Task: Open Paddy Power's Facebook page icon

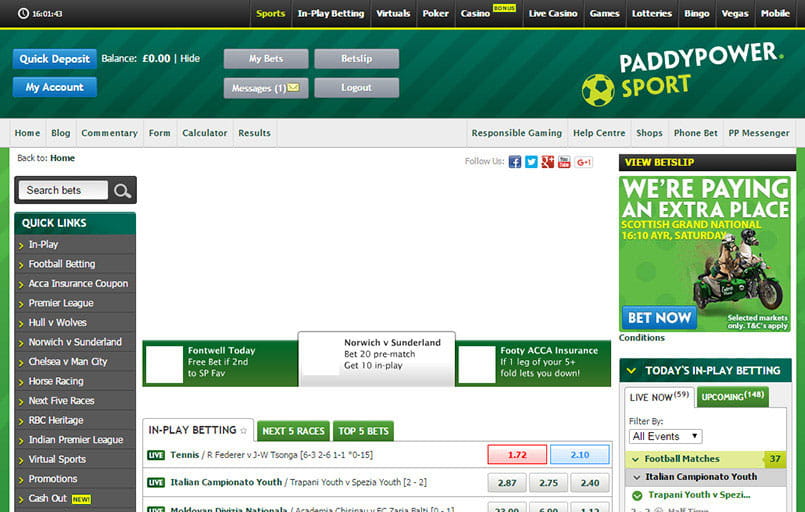Action: (515, 162)
